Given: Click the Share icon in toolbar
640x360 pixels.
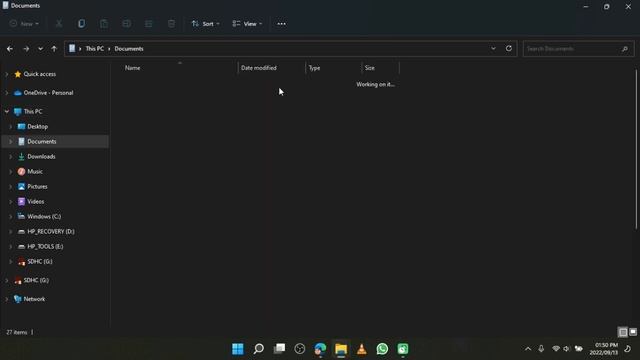Looking at the screenshot, I should pyautogui.click(x=149, y=24).
